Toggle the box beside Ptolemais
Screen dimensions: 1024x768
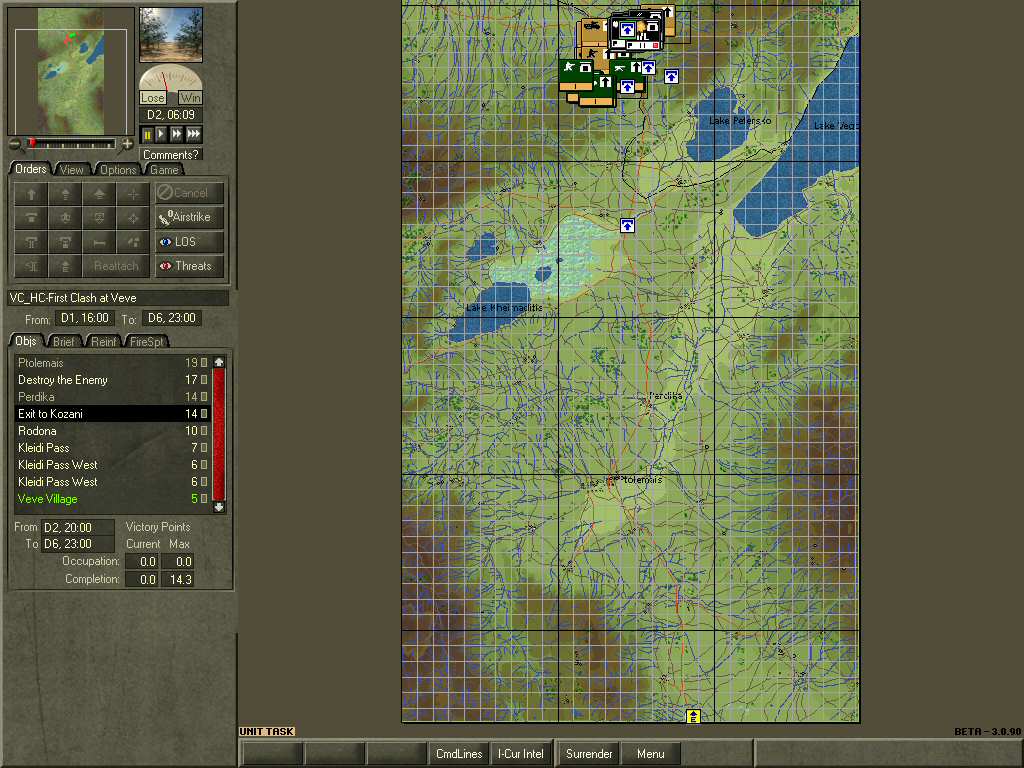pos(204,362)
